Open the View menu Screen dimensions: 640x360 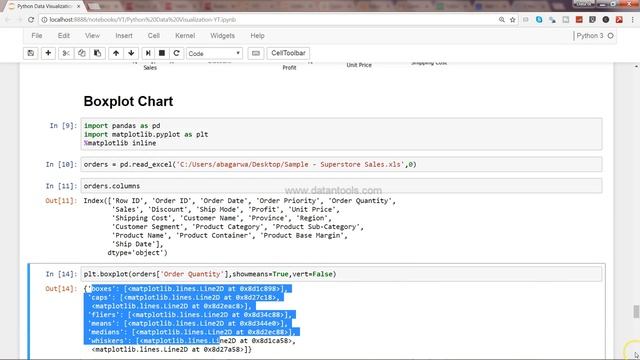click(92, 36)
